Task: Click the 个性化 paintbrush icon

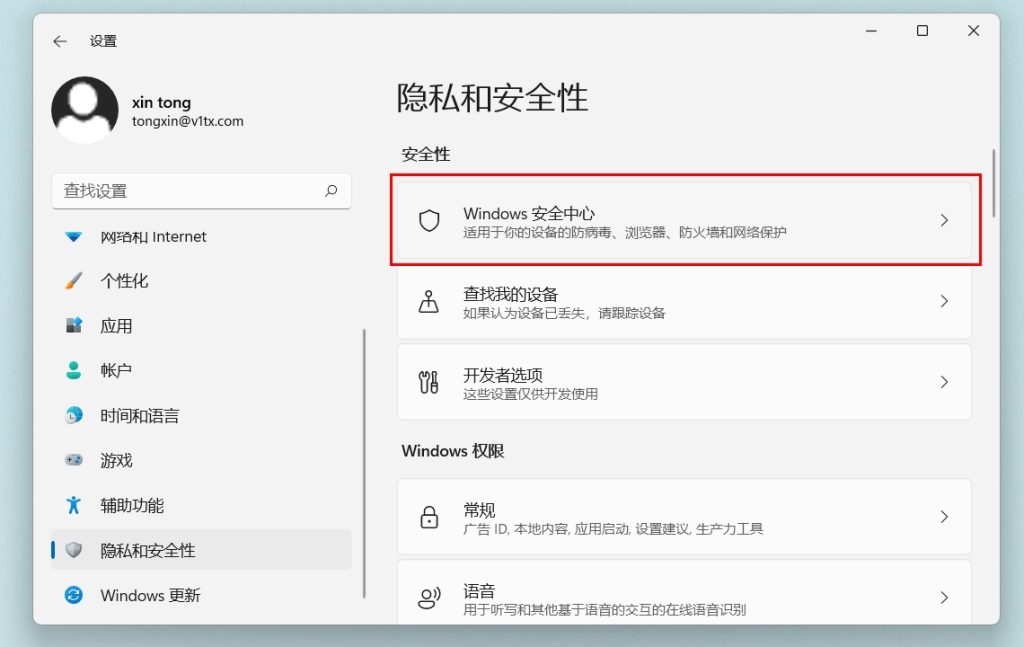Action: pyautogui.click(x=74, y=281)
